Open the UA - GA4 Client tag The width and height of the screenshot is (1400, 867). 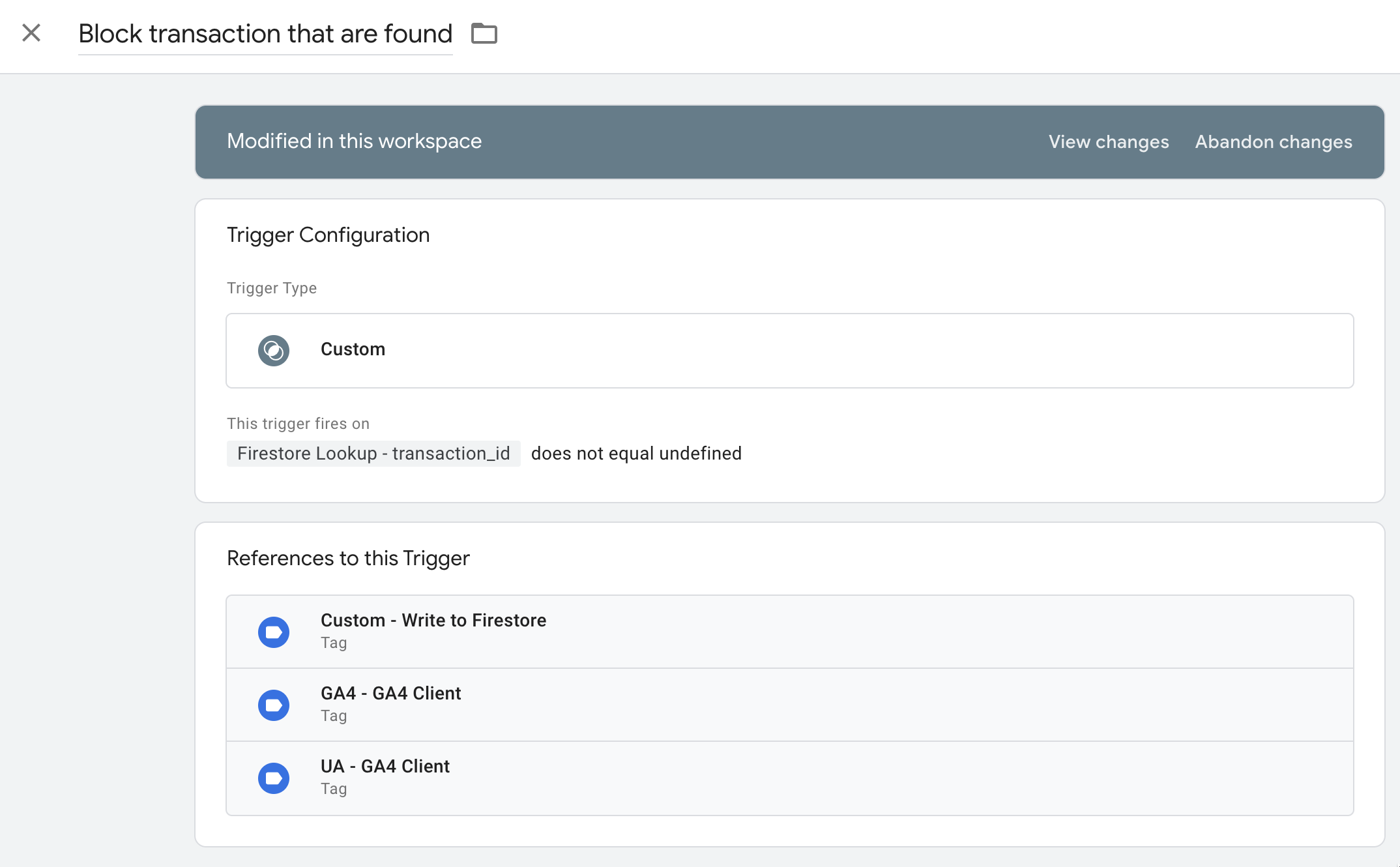click(x=790, y=778)
